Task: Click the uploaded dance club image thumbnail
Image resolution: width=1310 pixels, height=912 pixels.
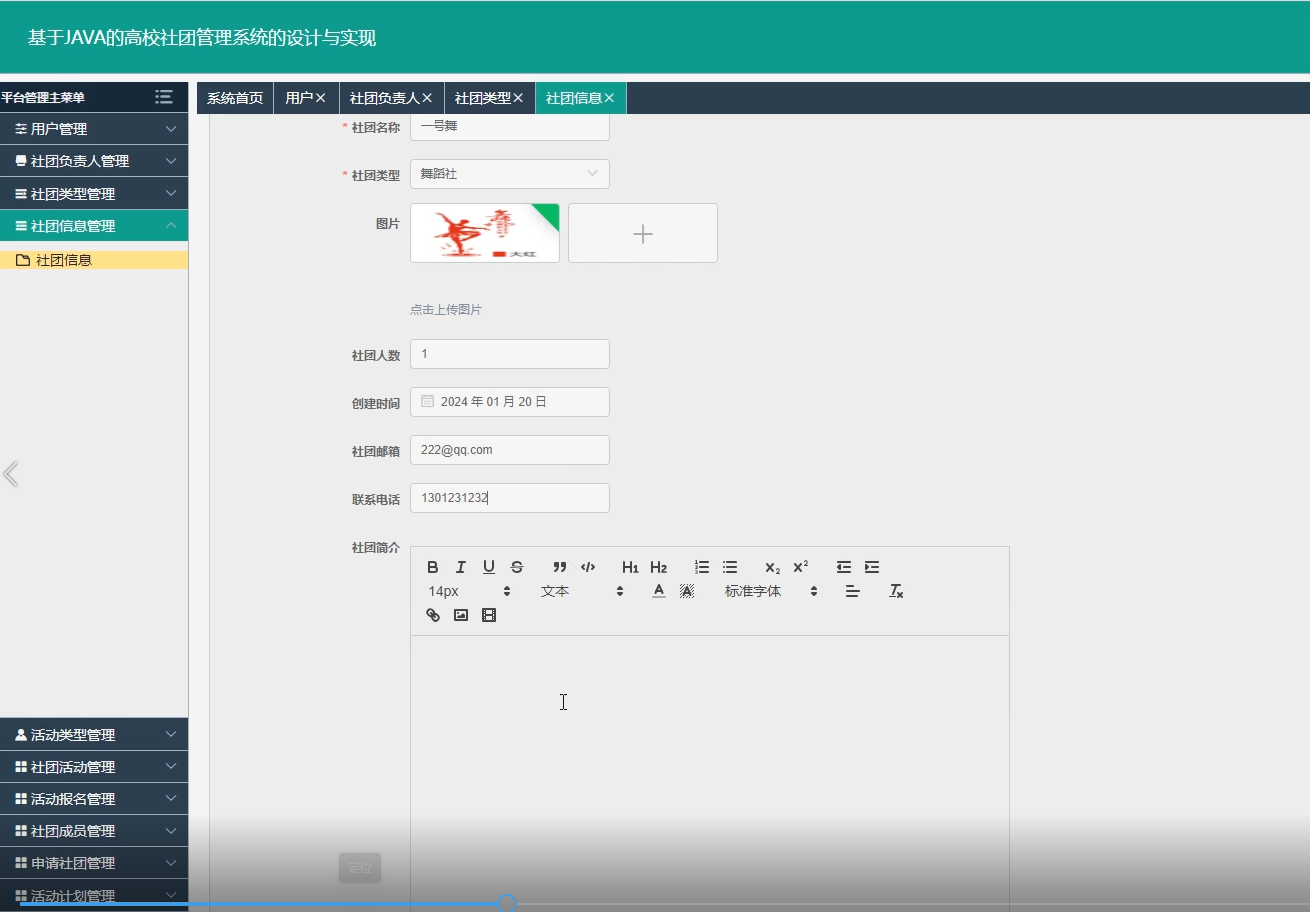Action: click(x=485, y=233)
